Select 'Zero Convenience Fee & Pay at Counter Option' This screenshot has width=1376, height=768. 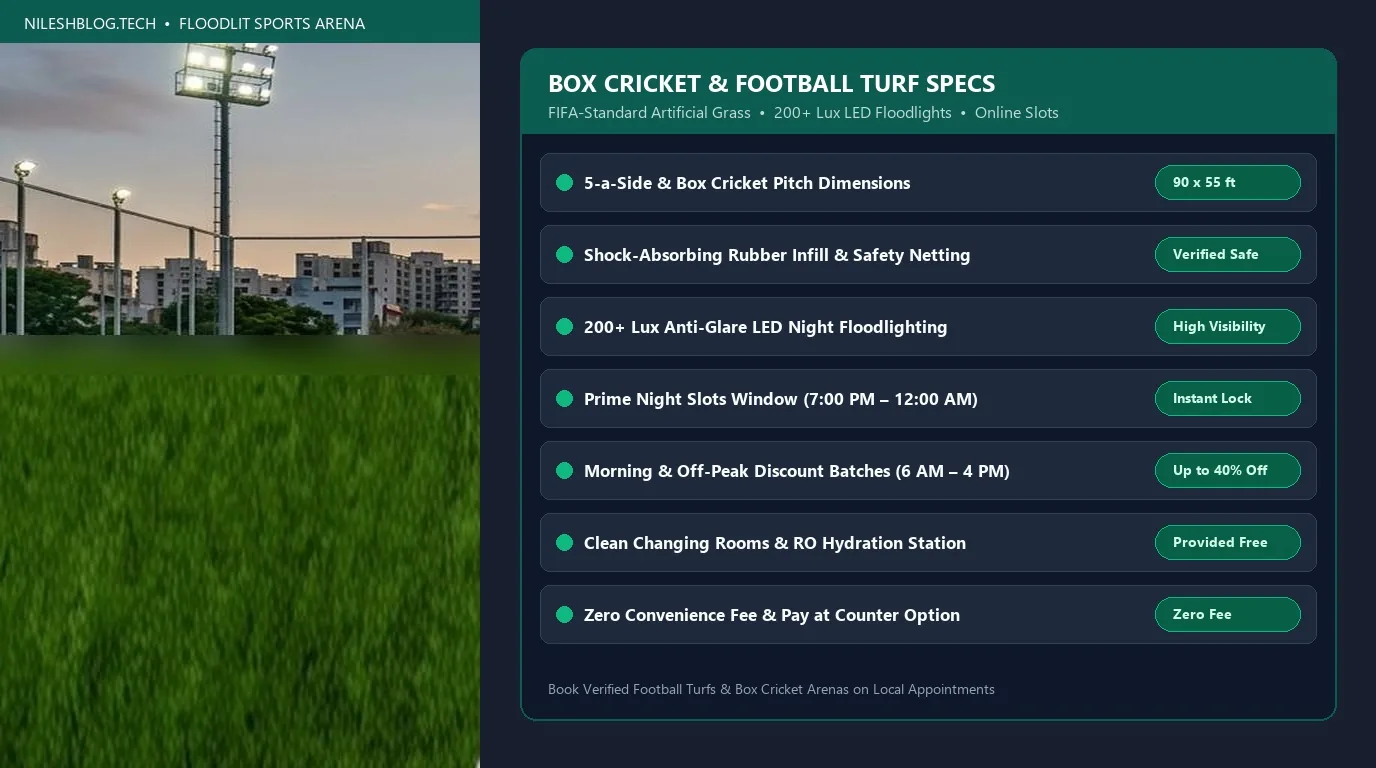point(772,615)
